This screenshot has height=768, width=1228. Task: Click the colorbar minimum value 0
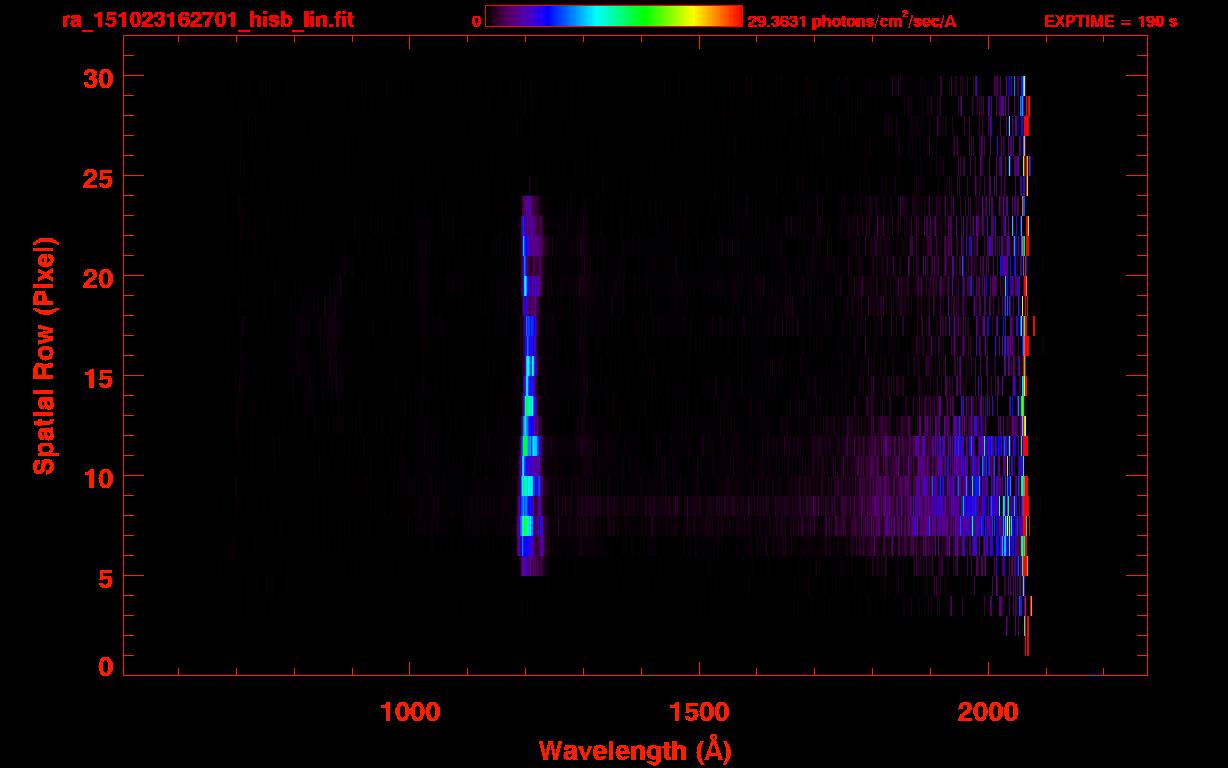tap(477, 21)
